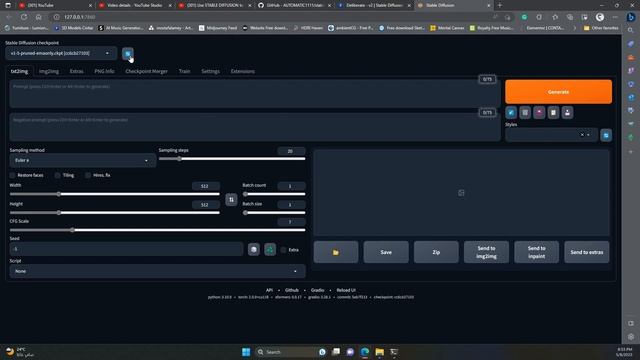Open PNG Info tab
This screenshot has height=360, width=640.
[x=104, y=71]
